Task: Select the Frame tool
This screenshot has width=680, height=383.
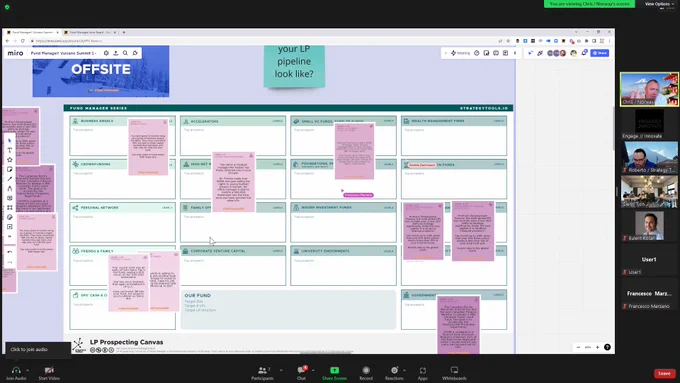Action: 10,207
